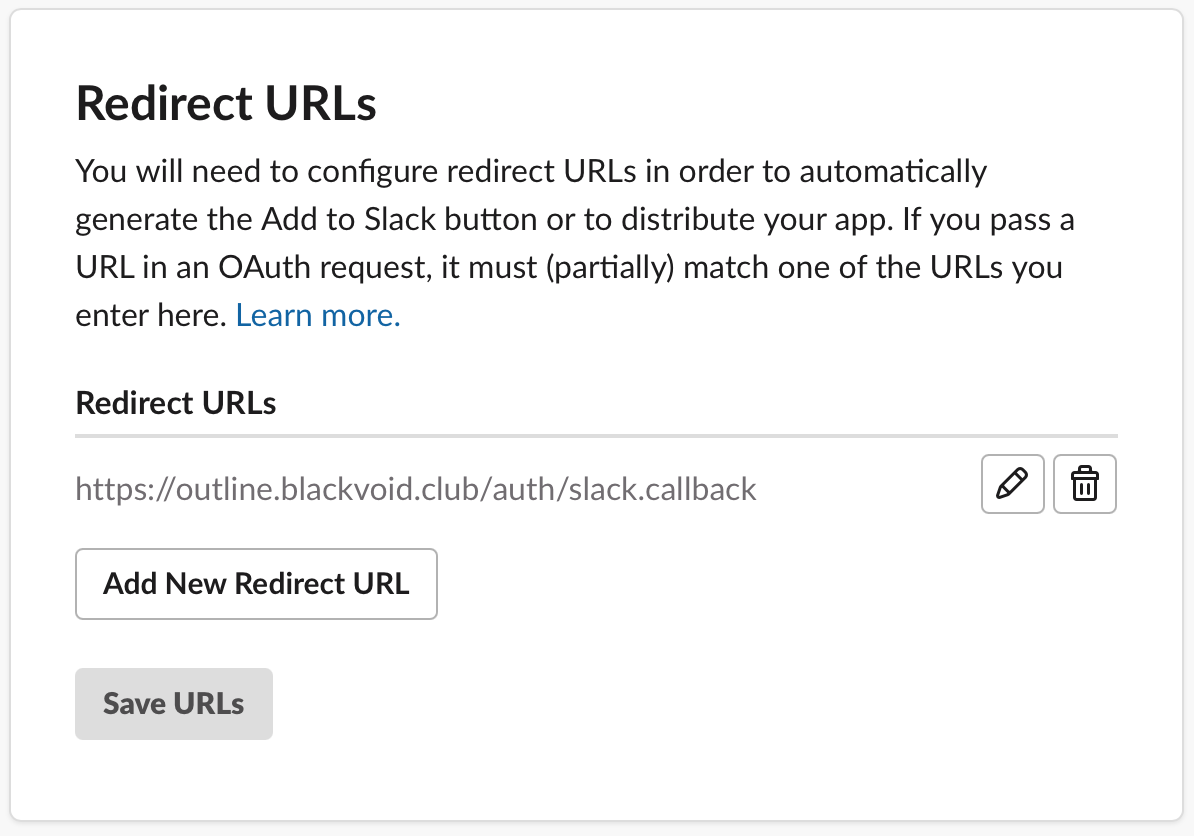Delete the redirect URL with the trash icon

(1085, 485)
